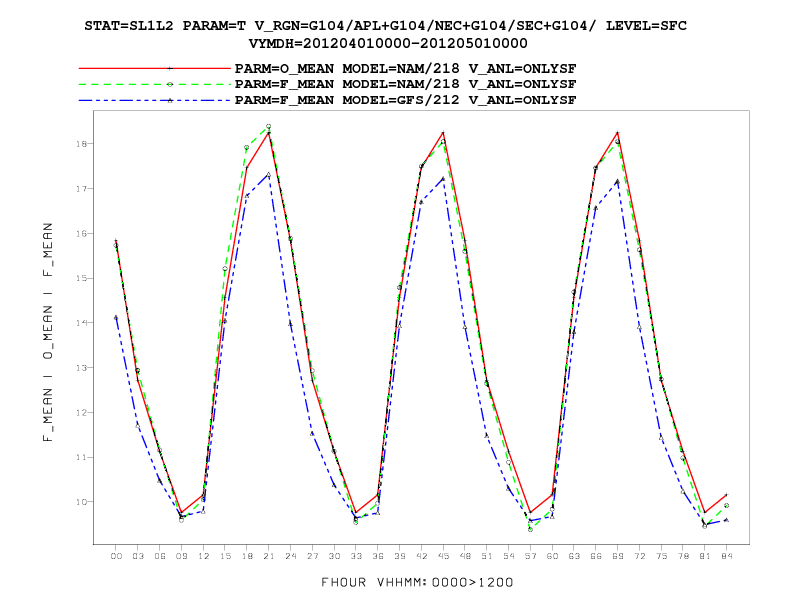792x612 pixels.
Task: Click the chart title line starting with STAT=SL1L2
Action: [x=385, y=26]
